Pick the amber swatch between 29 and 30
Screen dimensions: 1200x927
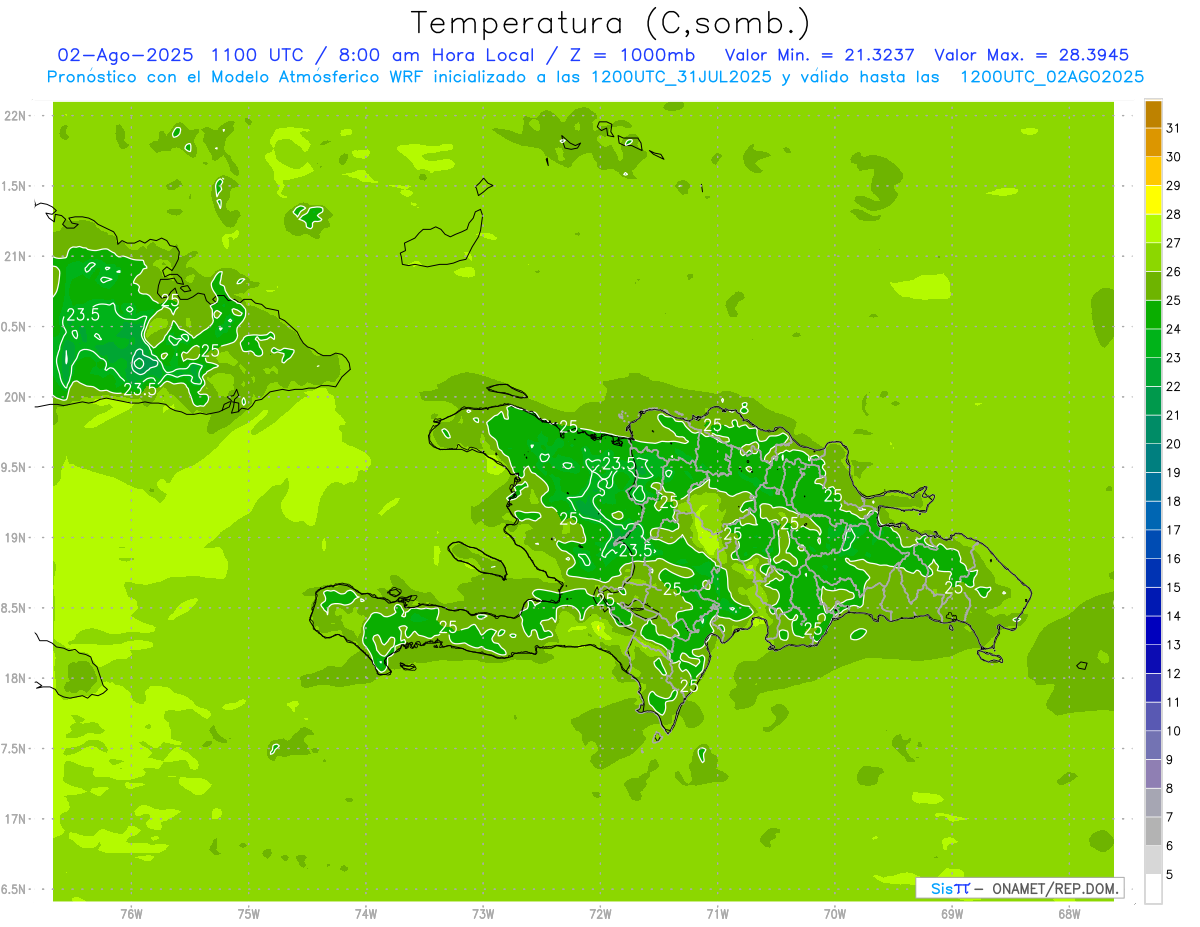coord(1153,172)
